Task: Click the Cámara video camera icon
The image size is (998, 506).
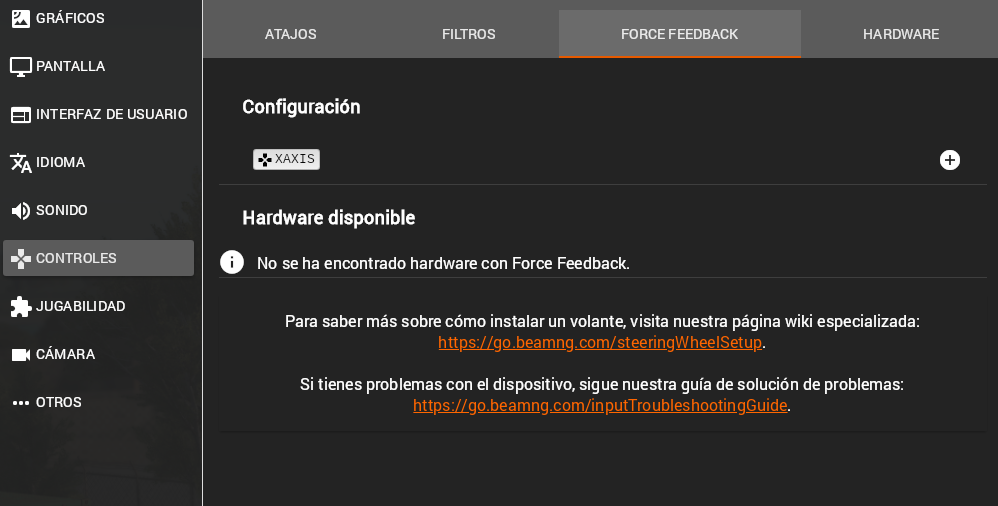Action: click(x=20, y=355)
